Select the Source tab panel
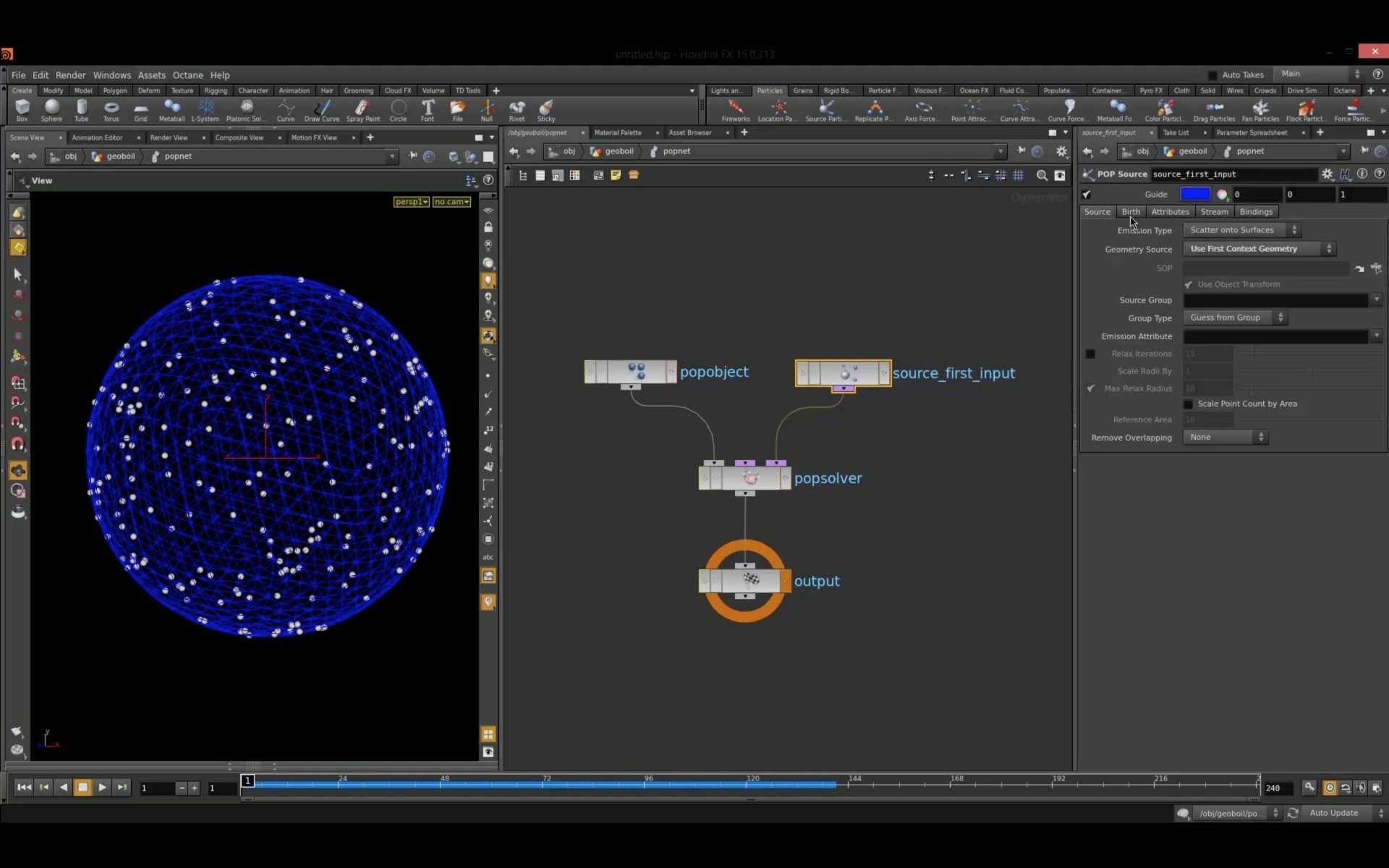Screen dimensions: 1389x868 click(x=1096, y=211)
